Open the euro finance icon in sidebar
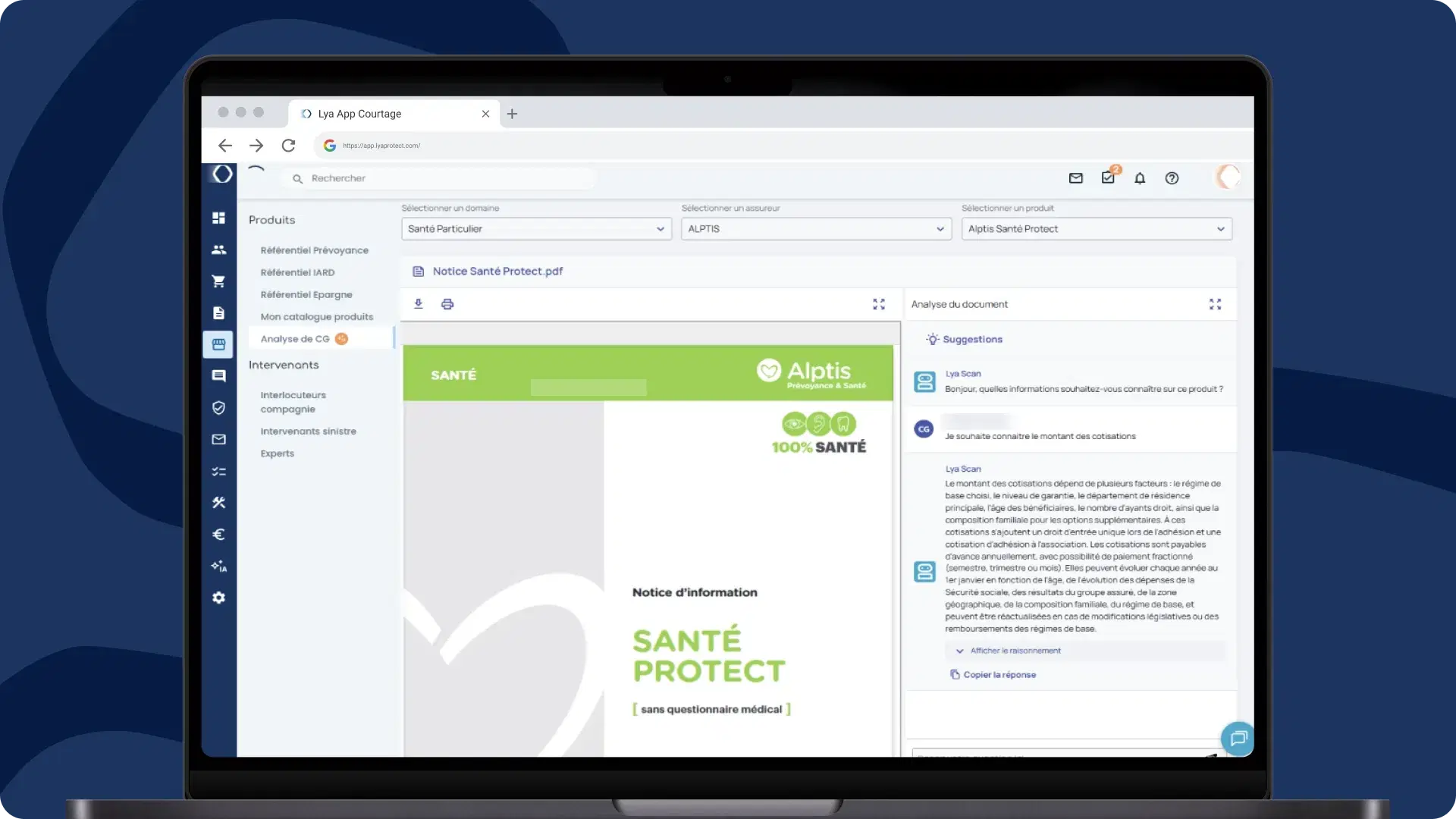Screen dimensions: 1456x819 pos(218,535)
